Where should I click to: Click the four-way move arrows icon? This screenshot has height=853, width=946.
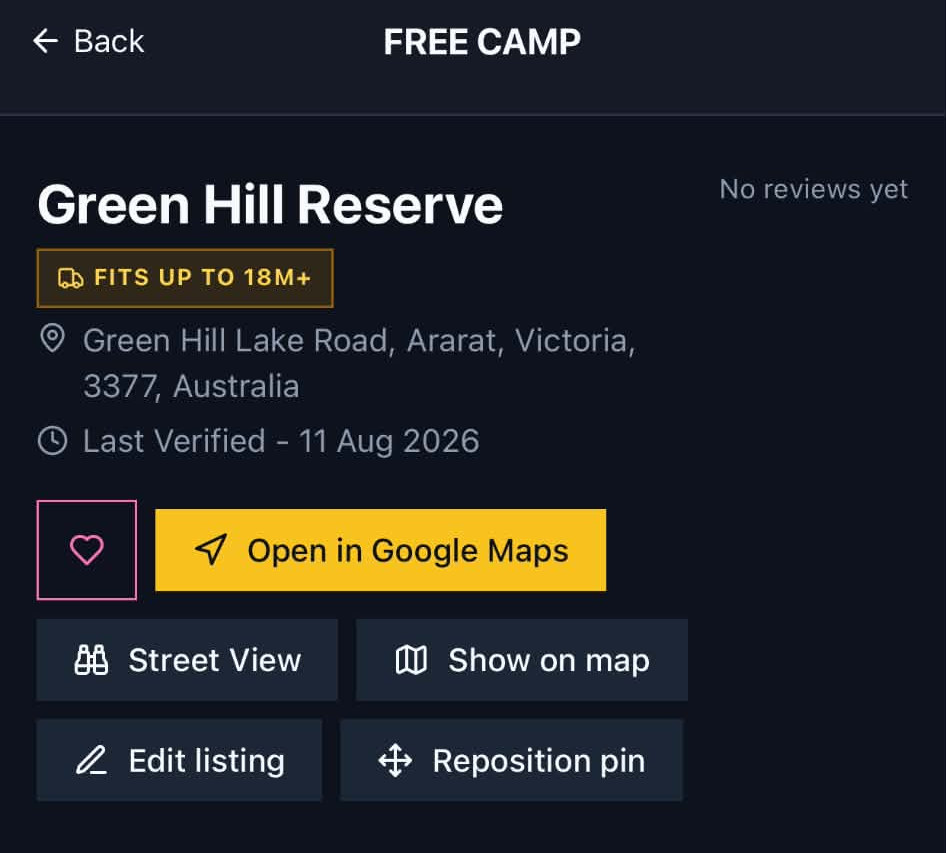[x=395, y=760]
